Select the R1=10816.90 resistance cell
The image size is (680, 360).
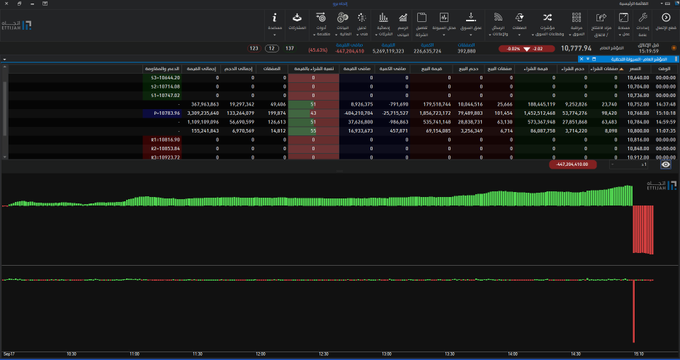click(162, 140)
